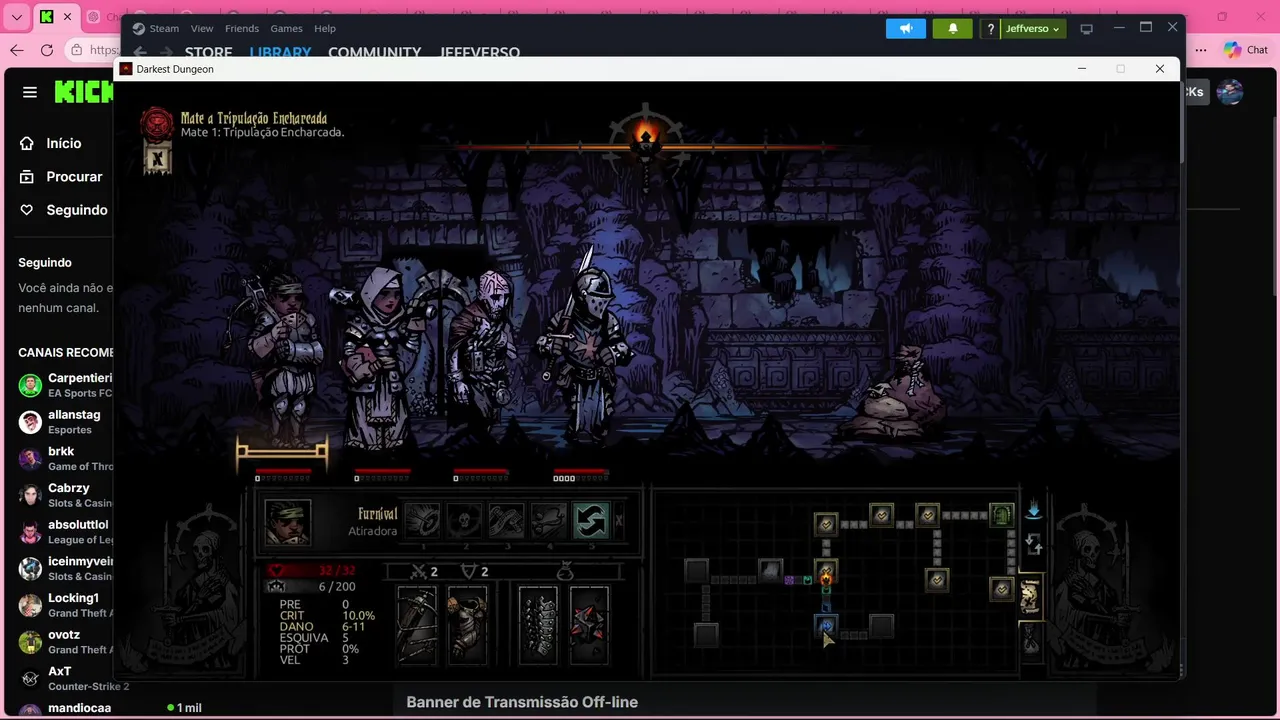Screen dimensions: 1280x720
Task: Click the CRIT 10.0% stat
Action: click(x=327, y=616)
